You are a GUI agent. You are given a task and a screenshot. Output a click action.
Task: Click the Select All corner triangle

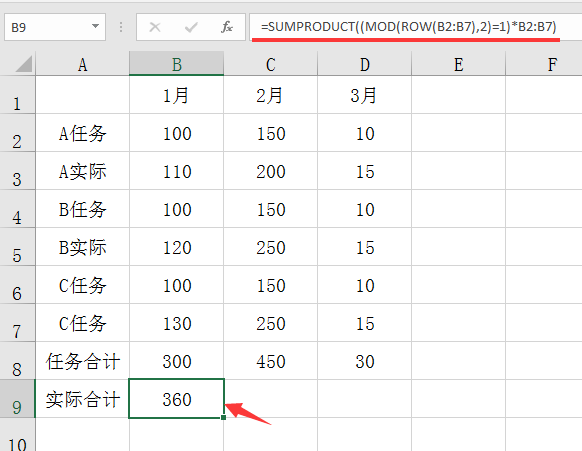pyautogui.click(x=24, y=64)
